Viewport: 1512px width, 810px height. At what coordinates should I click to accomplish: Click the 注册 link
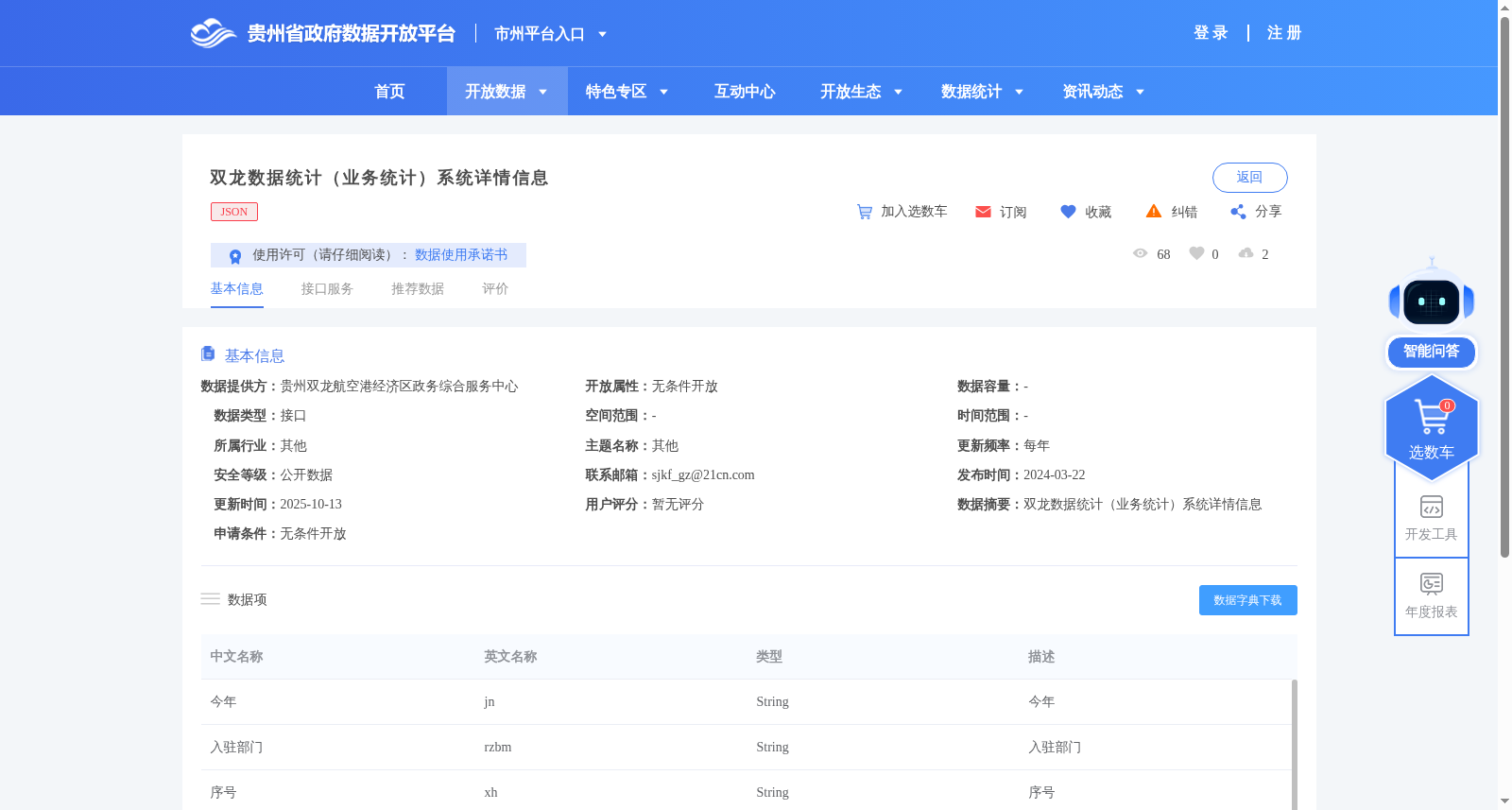tap(1284, 33)
